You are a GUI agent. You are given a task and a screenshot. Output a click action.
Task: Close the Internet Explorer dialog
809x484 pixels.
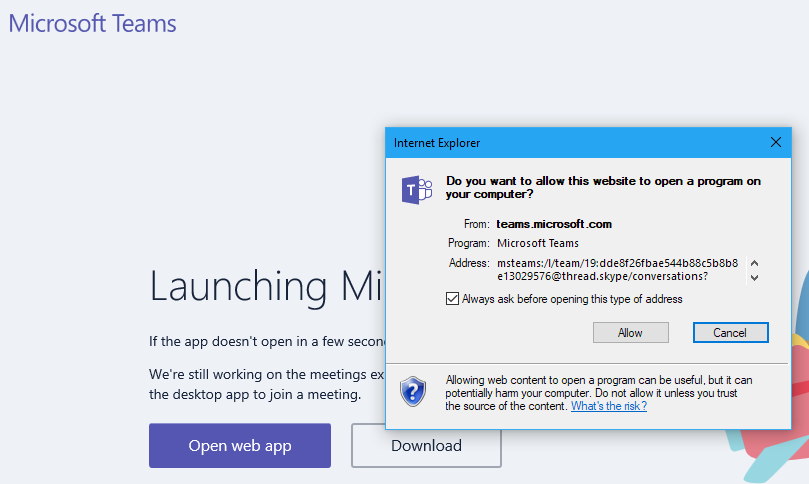click(775, 143)
